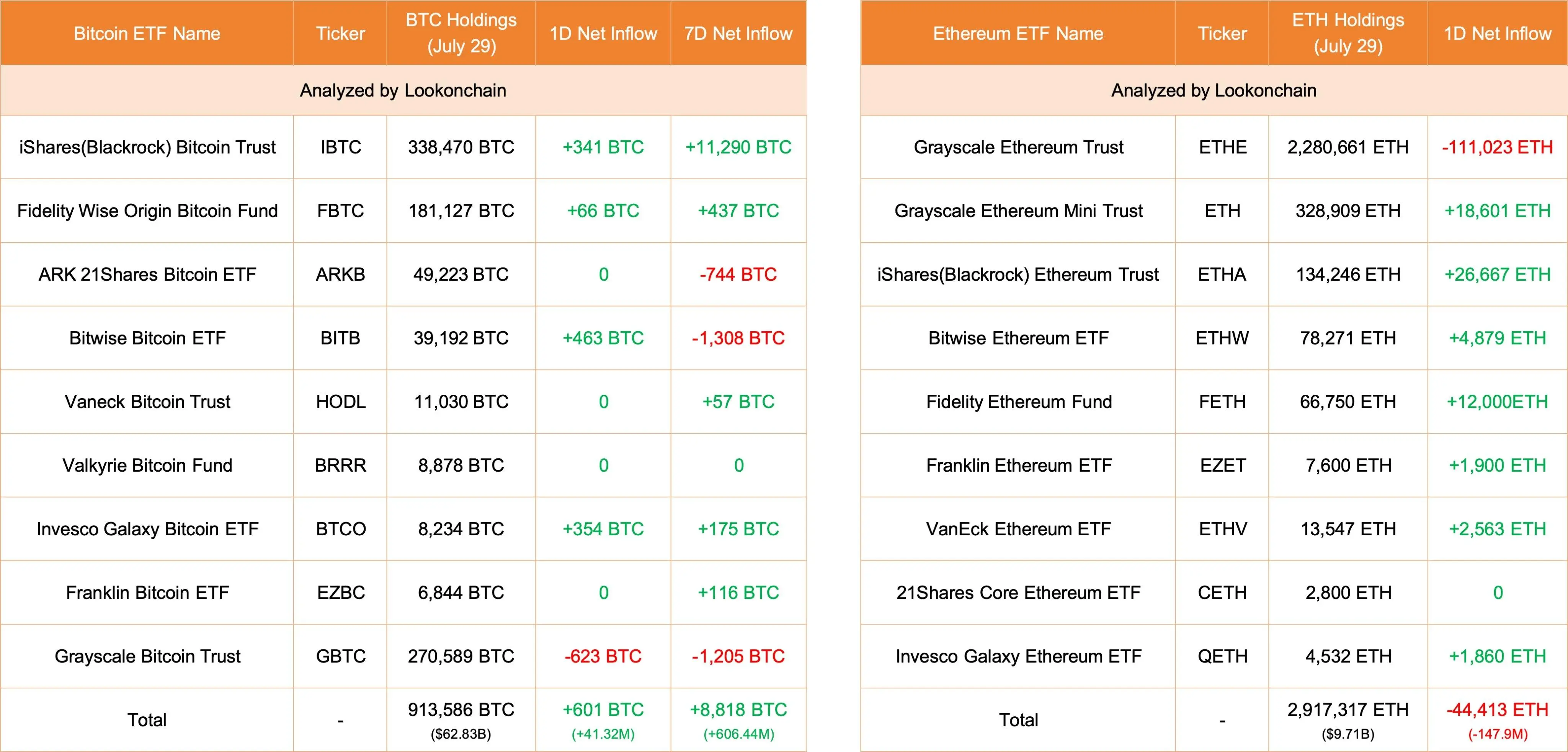Click the 'Bitcoin ETF Name' column header

[x=147, y=33]
